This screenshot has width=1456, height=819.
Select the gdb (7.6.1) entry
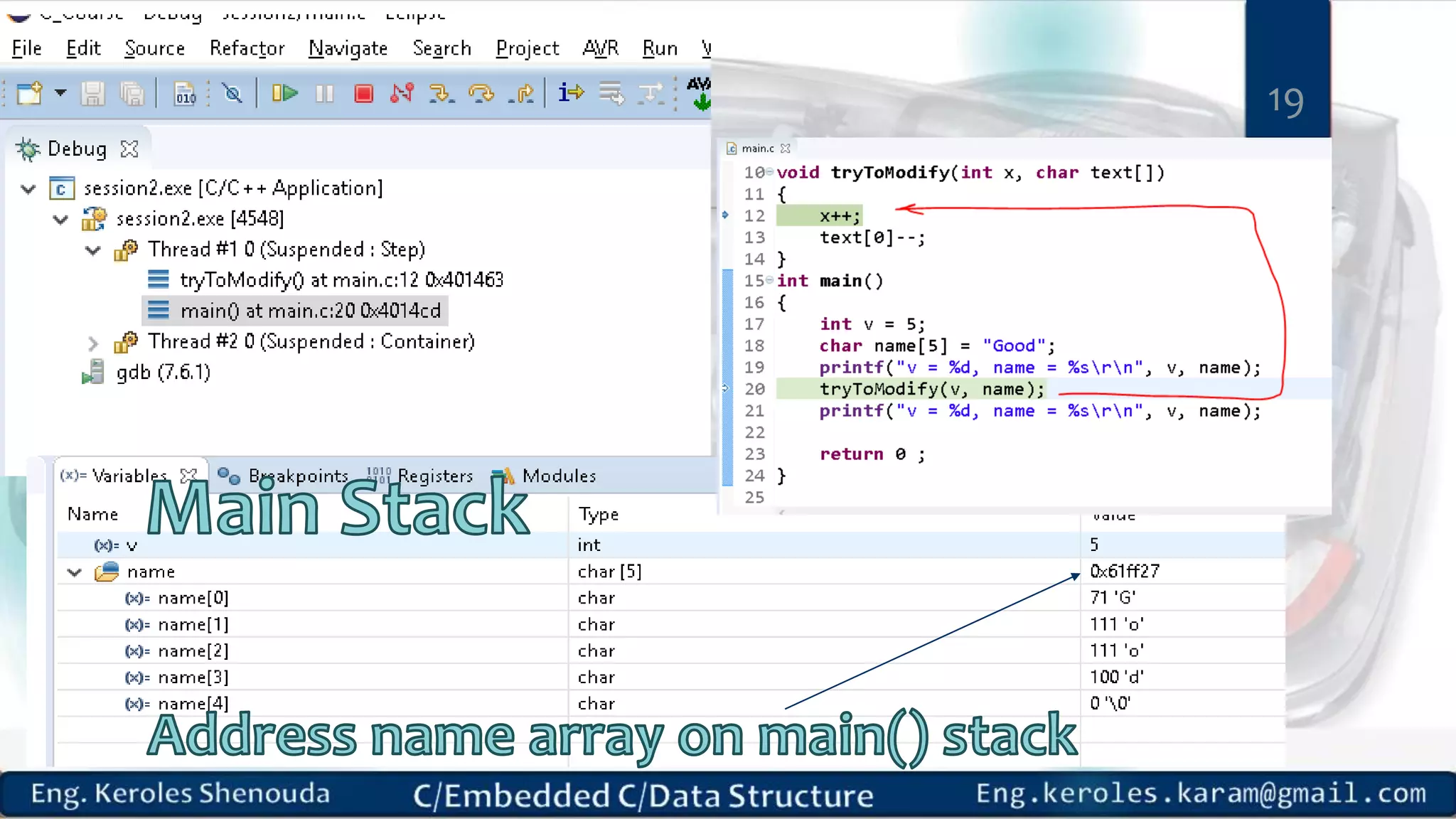(x=163, y=373)
